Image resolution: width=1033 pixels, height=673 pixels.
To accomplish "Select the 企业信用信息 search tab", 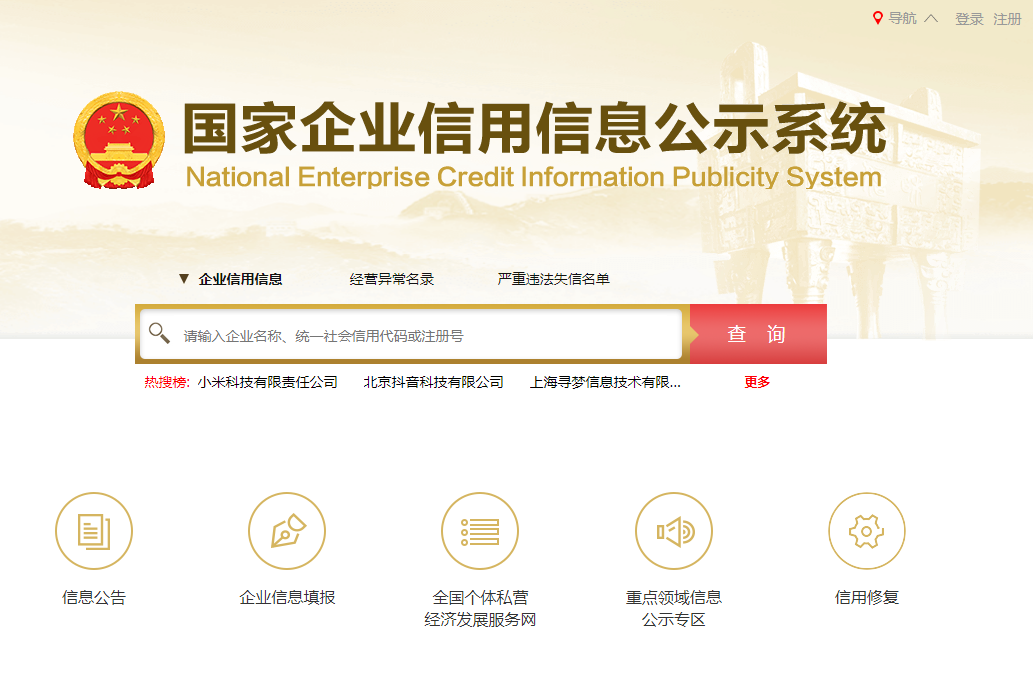I will [240, 279].
